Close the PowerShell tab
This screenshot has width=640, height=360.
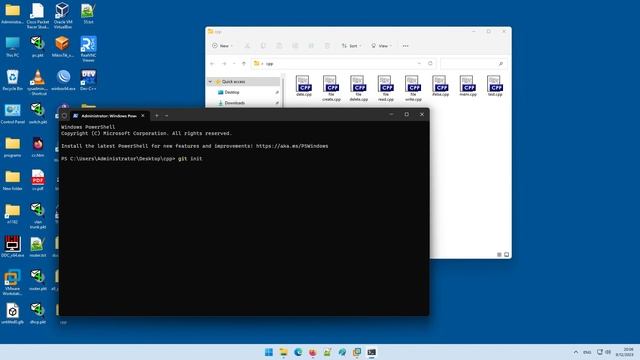pos(143,116)
